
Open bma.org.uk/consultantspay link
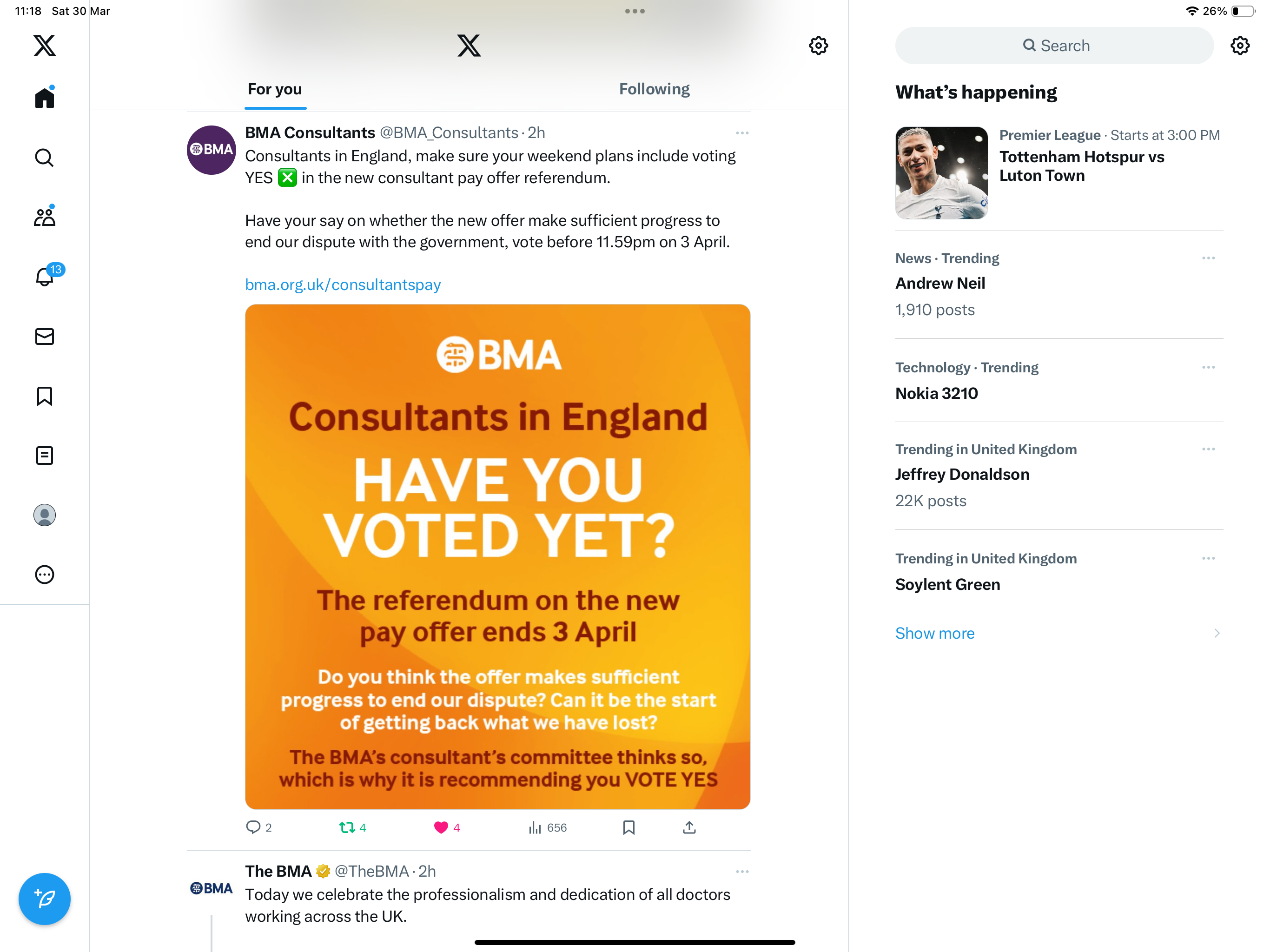tap(343, 285)
